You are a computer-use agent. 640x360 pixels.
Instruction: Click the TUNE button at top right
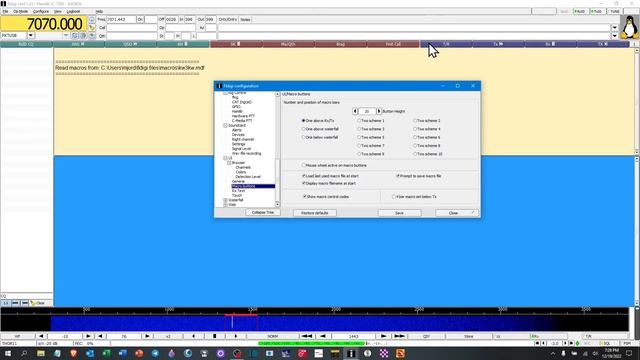(x=614, y=11)
